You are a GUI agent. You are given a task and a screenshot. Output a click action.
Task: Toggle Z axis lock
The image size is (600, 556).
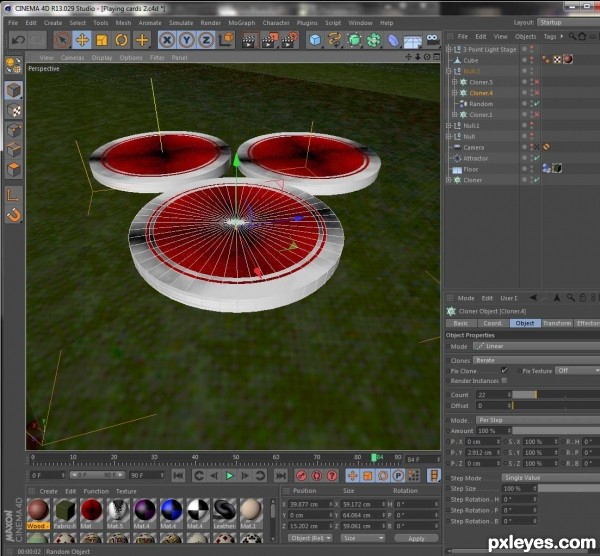click(x=206, y=40)
